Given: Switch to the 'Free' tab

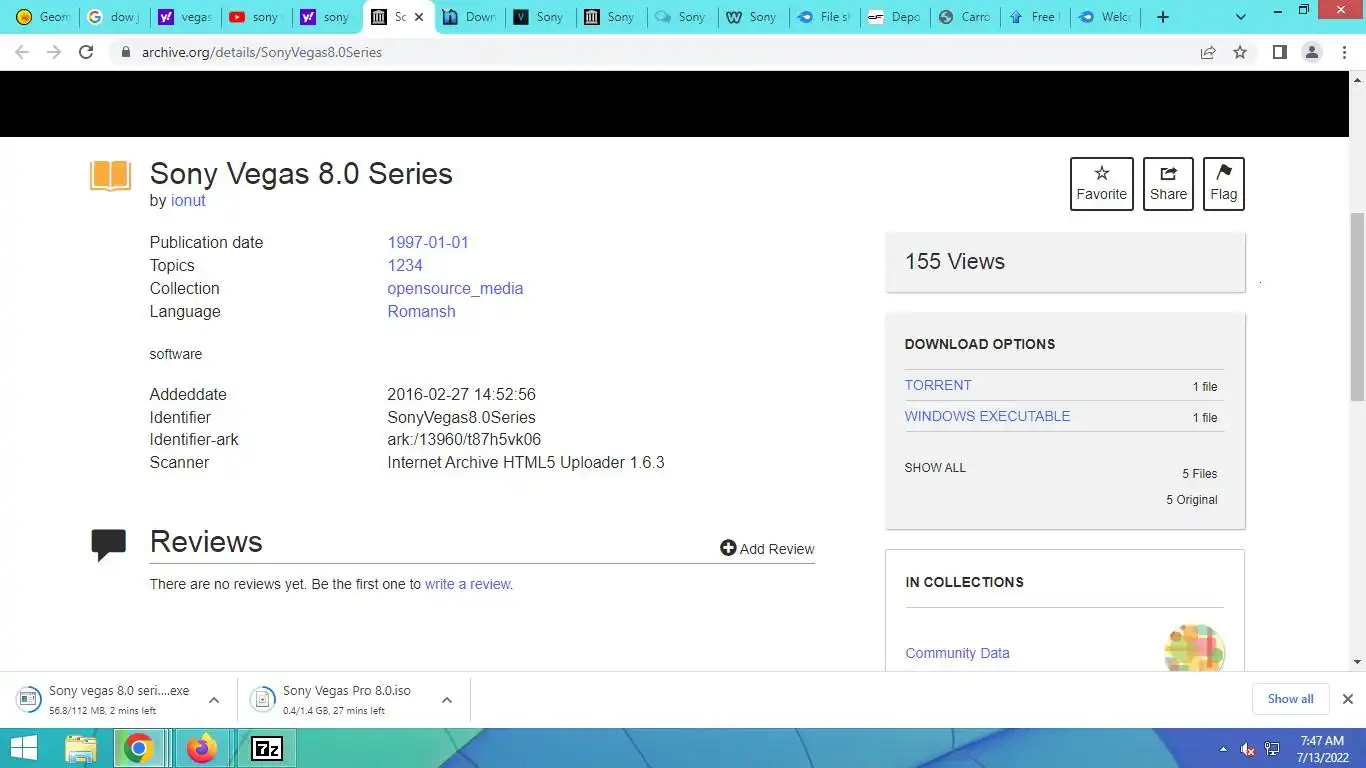Looking at the screenshot, I should tap(1034, 17).
